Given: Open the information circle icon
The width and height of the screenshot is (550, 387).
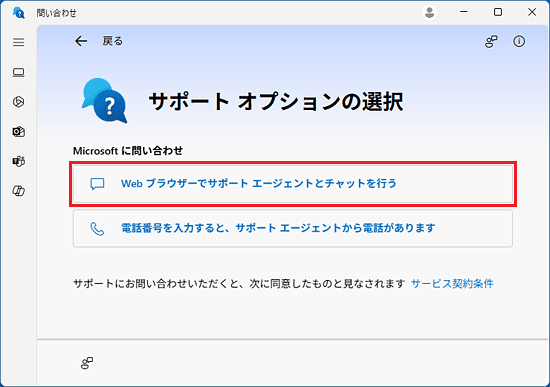Looking at the screenshot, I should click(x=519, y=41).
